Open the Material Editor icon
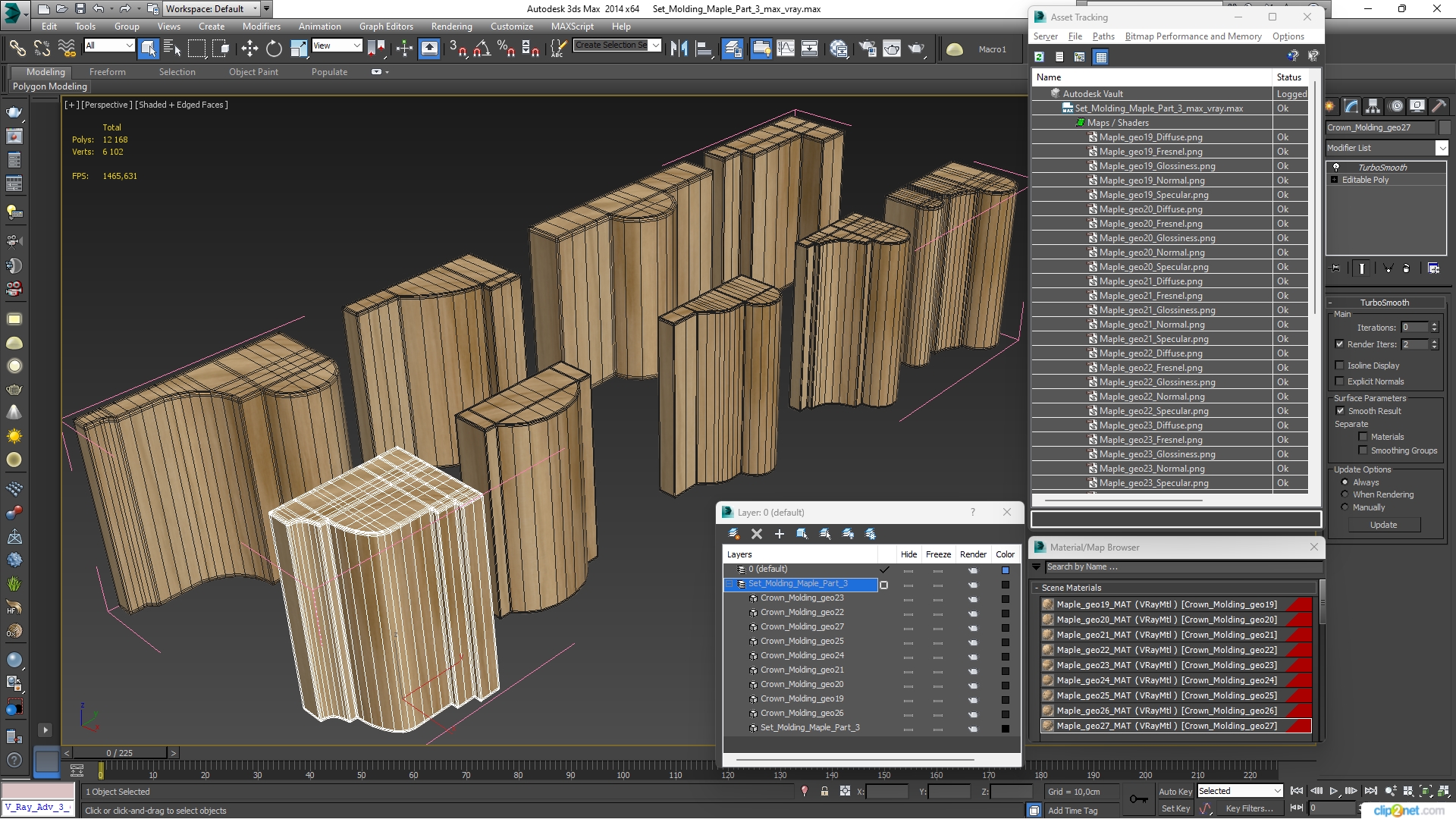 pyautogui.click(x=839, y=49)
